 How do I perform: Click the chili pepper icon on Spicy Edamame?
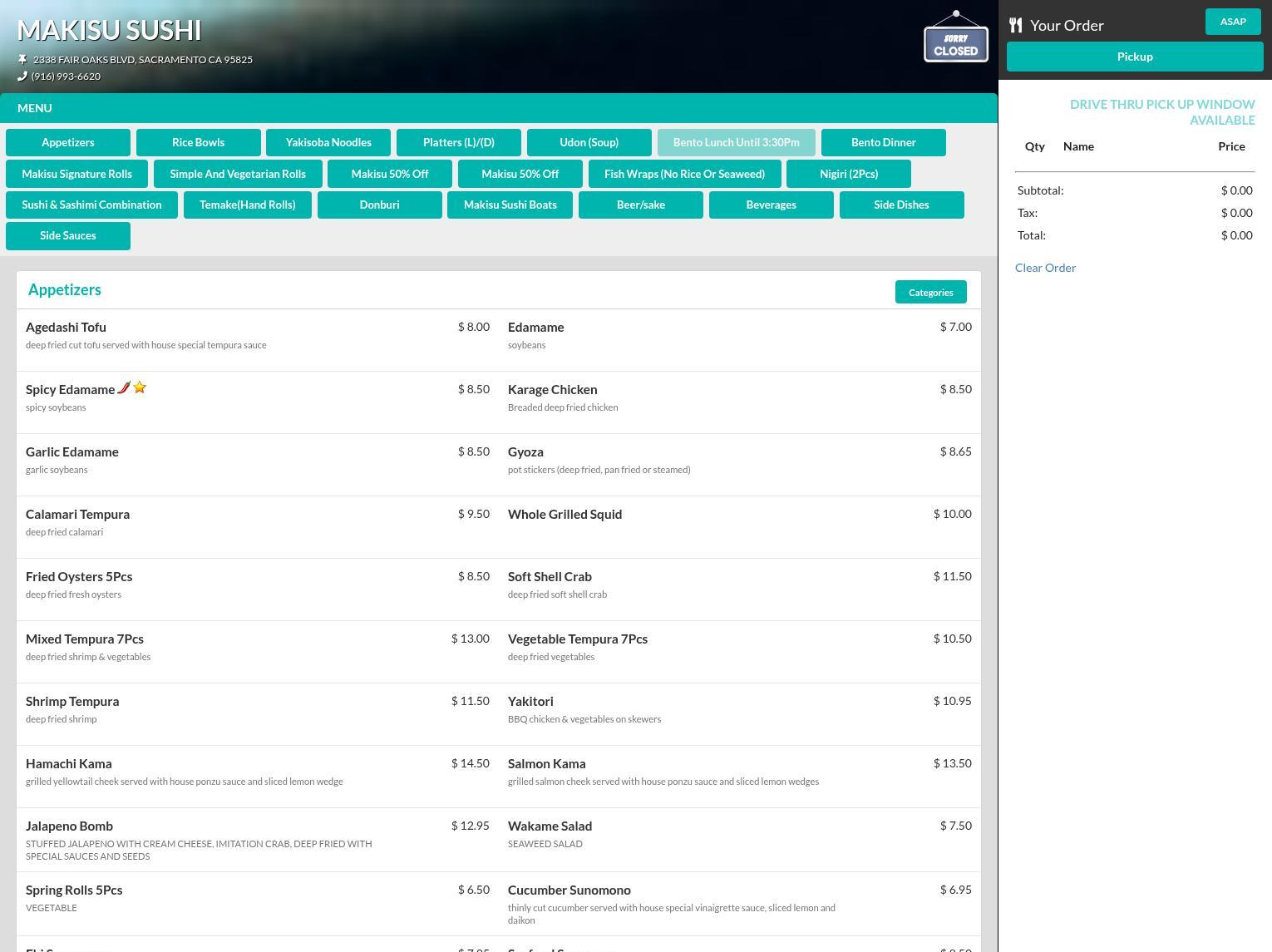pos(124,387)
